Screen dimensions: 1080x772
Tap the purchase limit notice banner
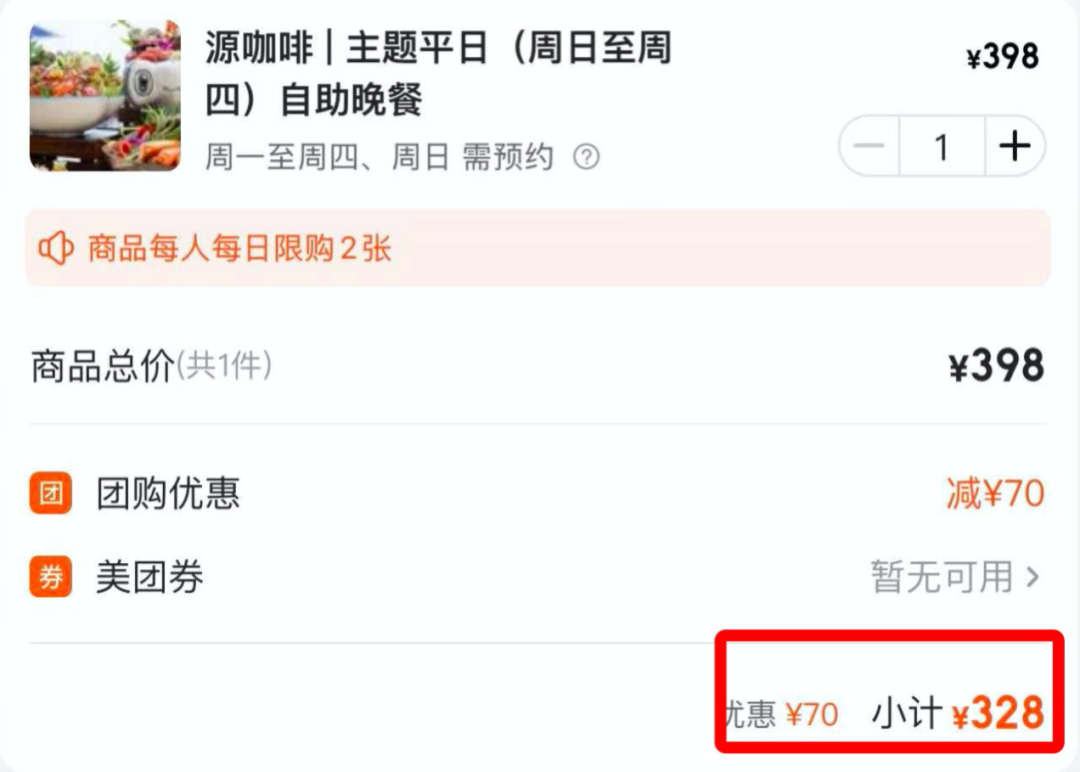point(538,248)
